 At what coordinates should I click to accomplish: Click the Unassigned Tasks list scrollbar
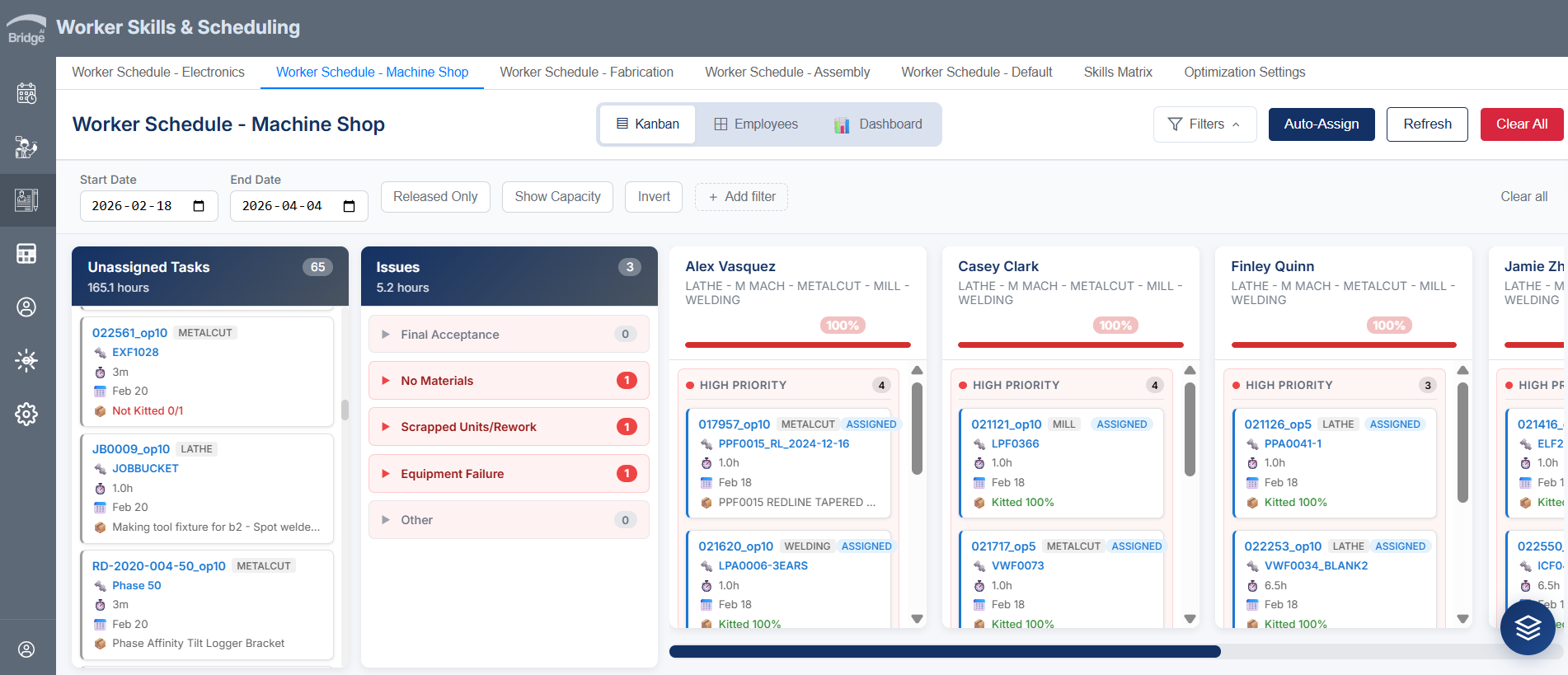pyautogui.click(x=345, y=410)
